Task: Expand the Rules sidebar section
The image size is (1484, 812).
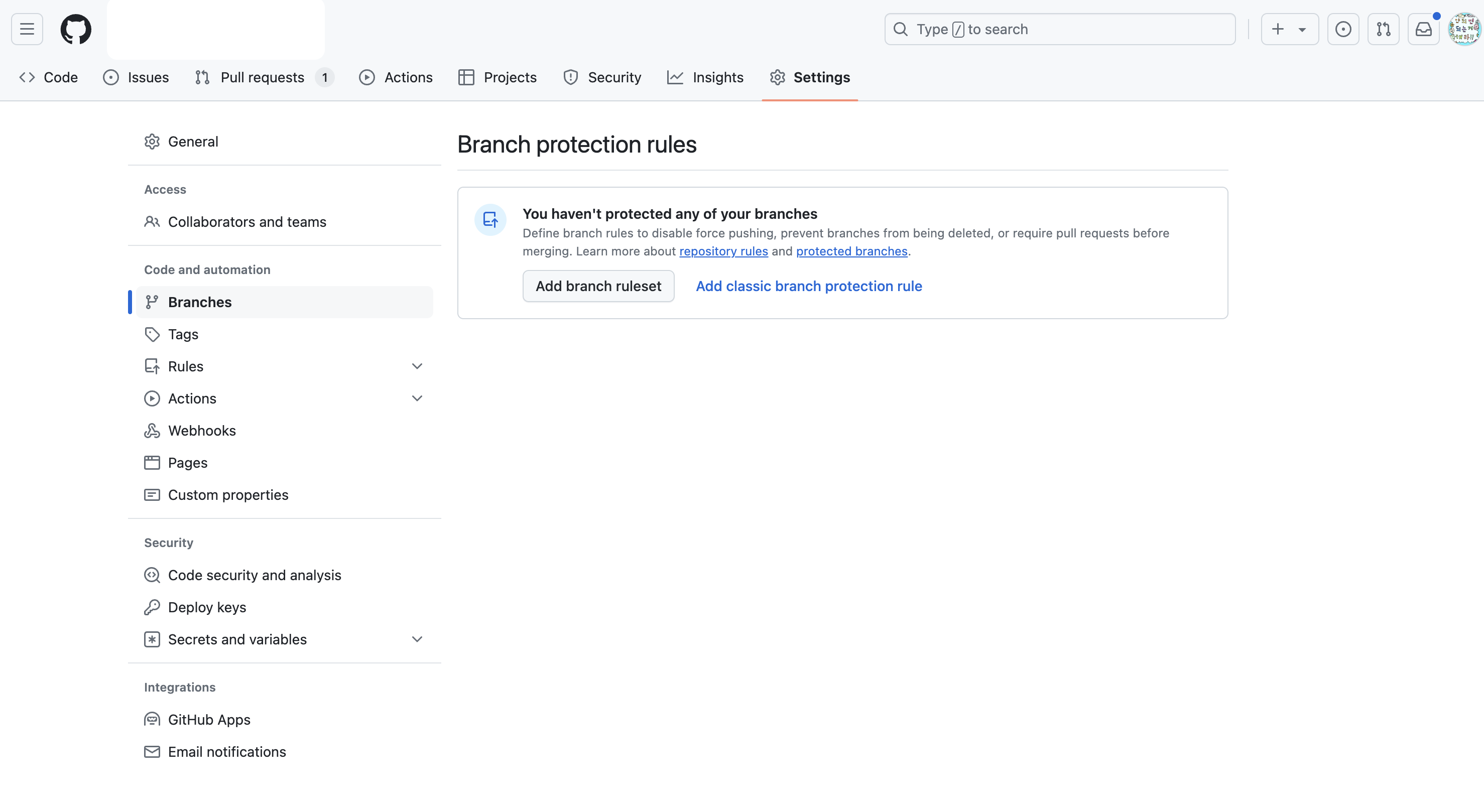Action: [417, 366]
